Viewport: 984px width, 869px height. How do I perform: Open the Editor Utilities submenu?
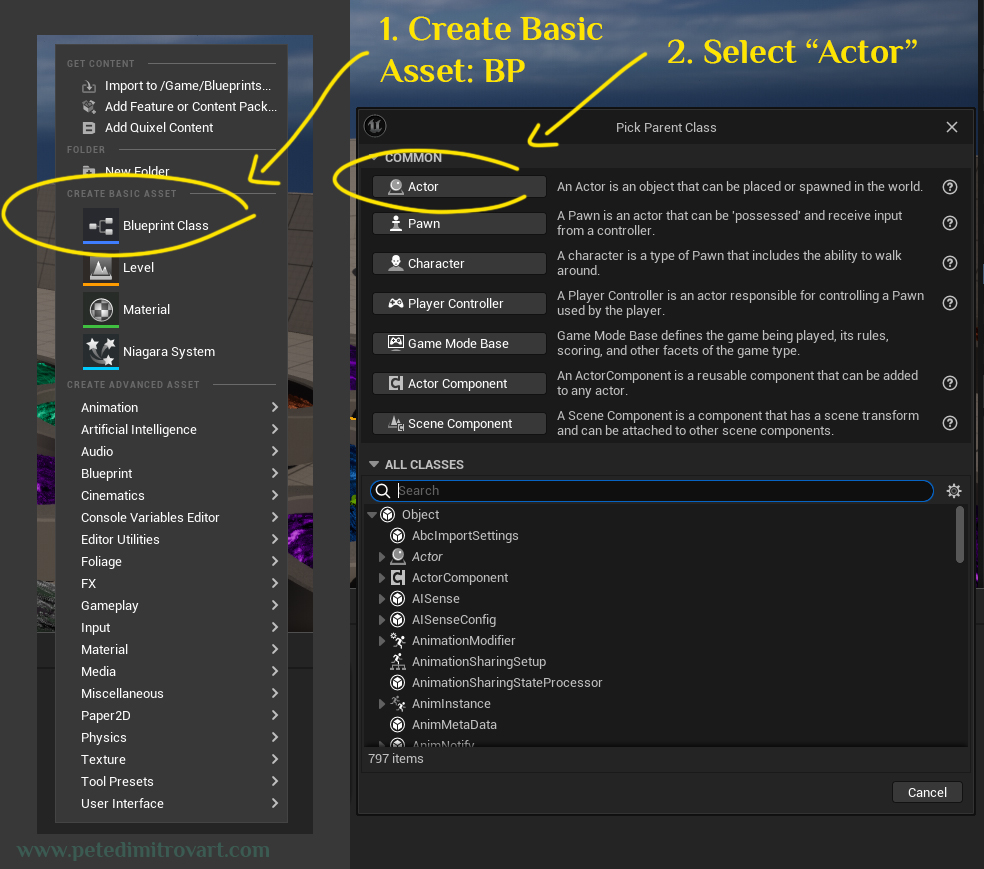[x=171, y=539]
